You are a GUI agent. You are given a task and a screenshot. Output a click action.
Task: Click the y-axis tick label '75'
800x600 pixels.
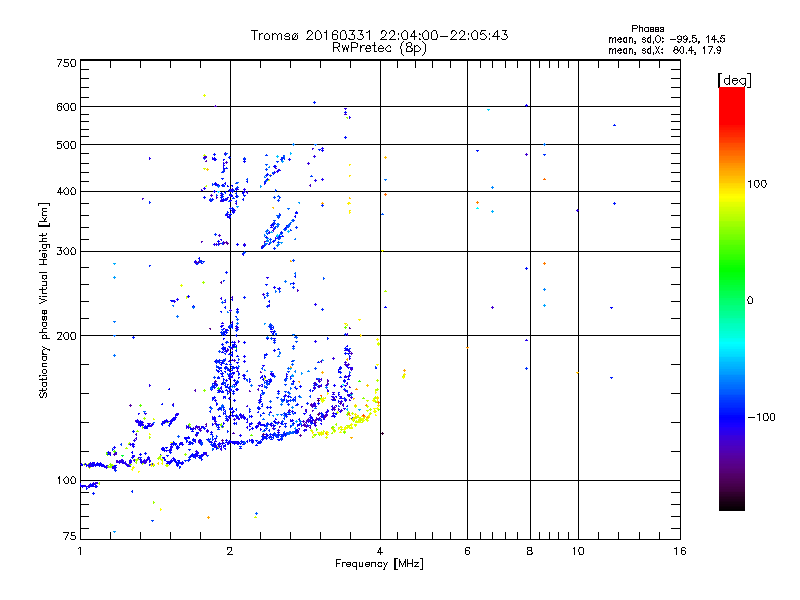click(x=70, y=536)
